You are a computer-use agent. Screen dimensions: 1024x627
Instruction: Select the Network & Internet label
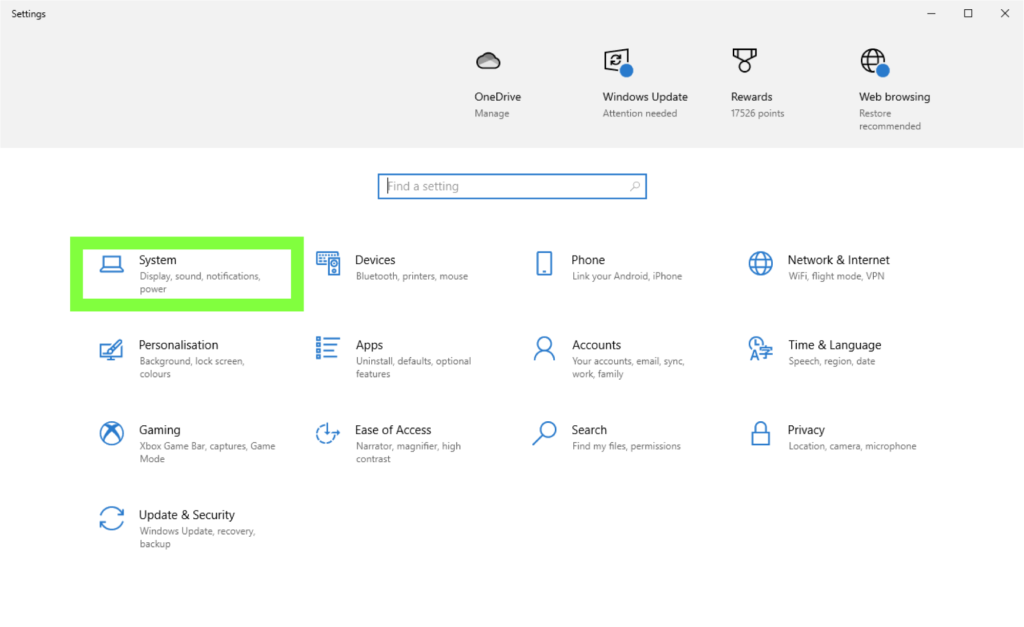click(839, 260)
